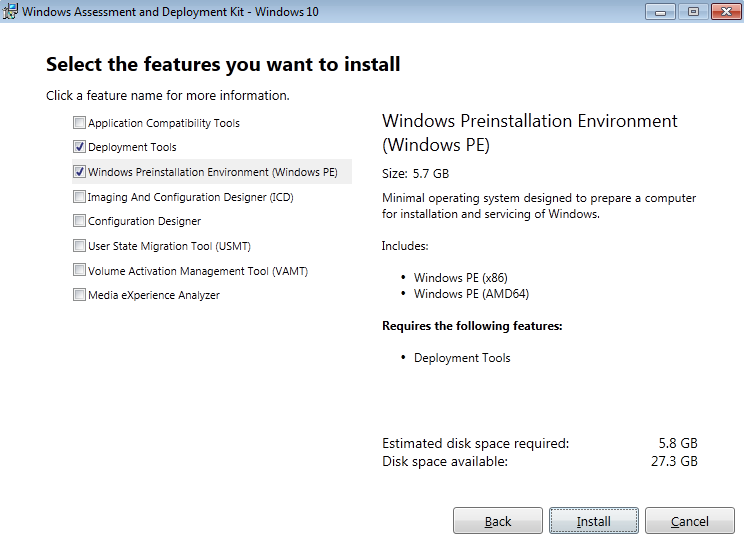Check the Configuration Designer checkbox
The width and height of the screenshot is (744, 543).
point(79,221)
